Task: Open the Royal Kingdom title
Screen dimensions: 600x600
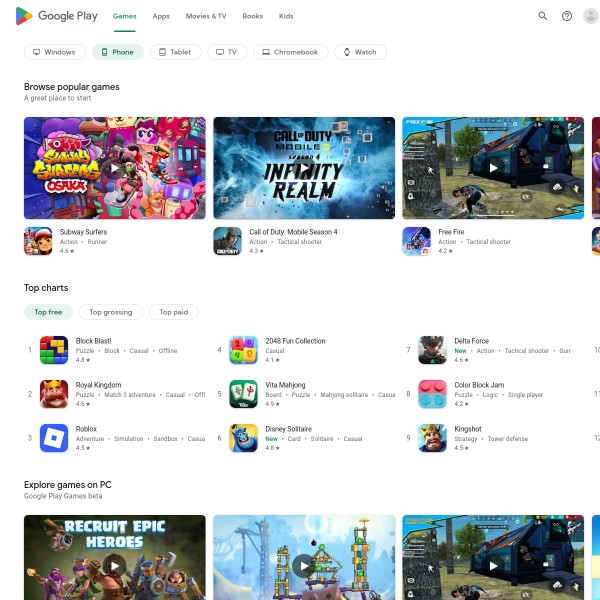Action: pos(98,385)
